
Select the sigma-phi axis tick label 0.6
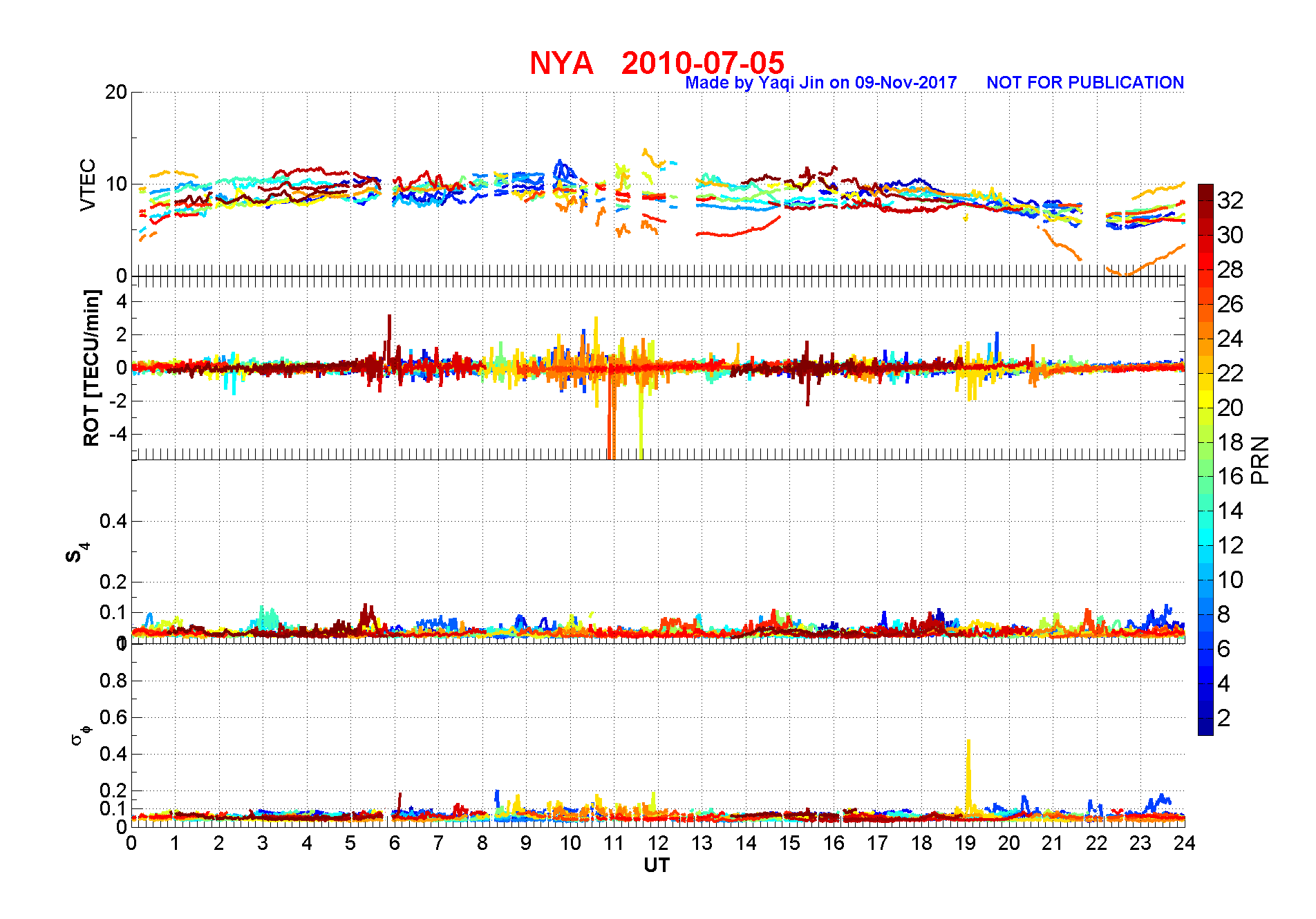[x=113, y=717]
